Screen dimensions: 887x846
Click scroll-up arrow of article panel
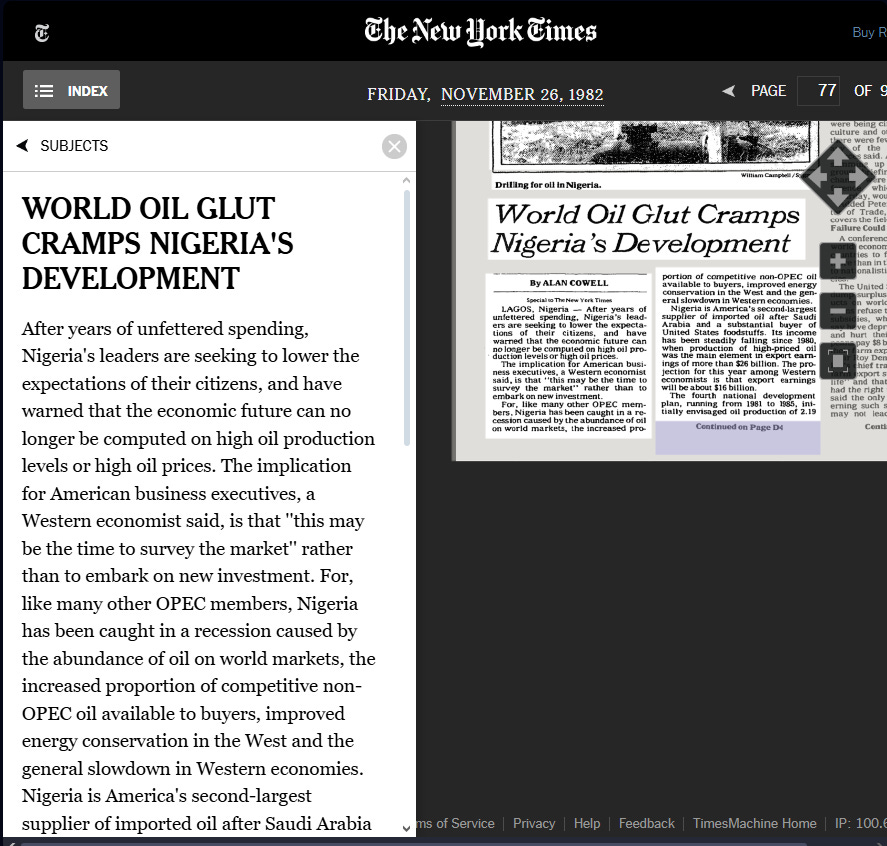click(406, 180)
